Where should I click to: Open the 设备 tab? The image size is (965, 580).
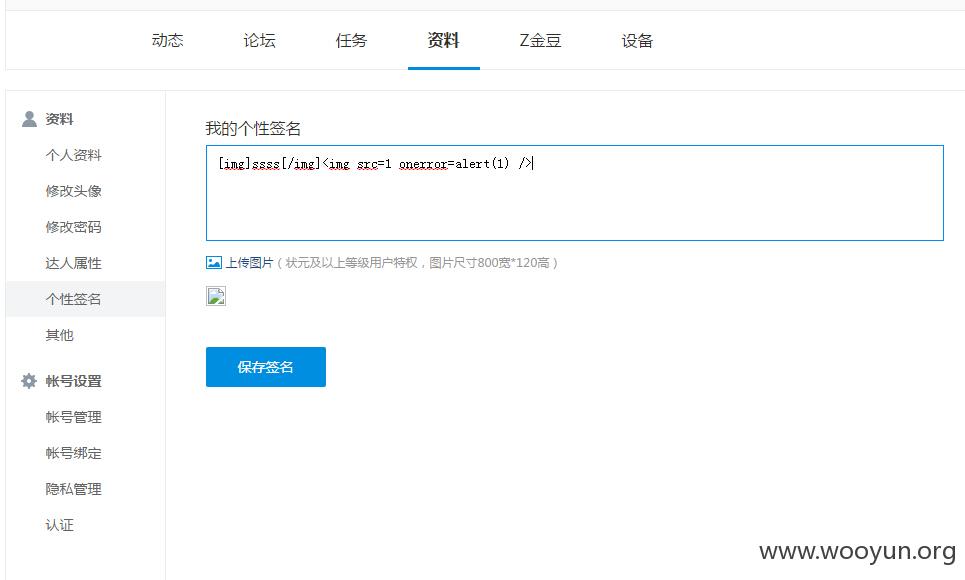(x=637, y=41)
